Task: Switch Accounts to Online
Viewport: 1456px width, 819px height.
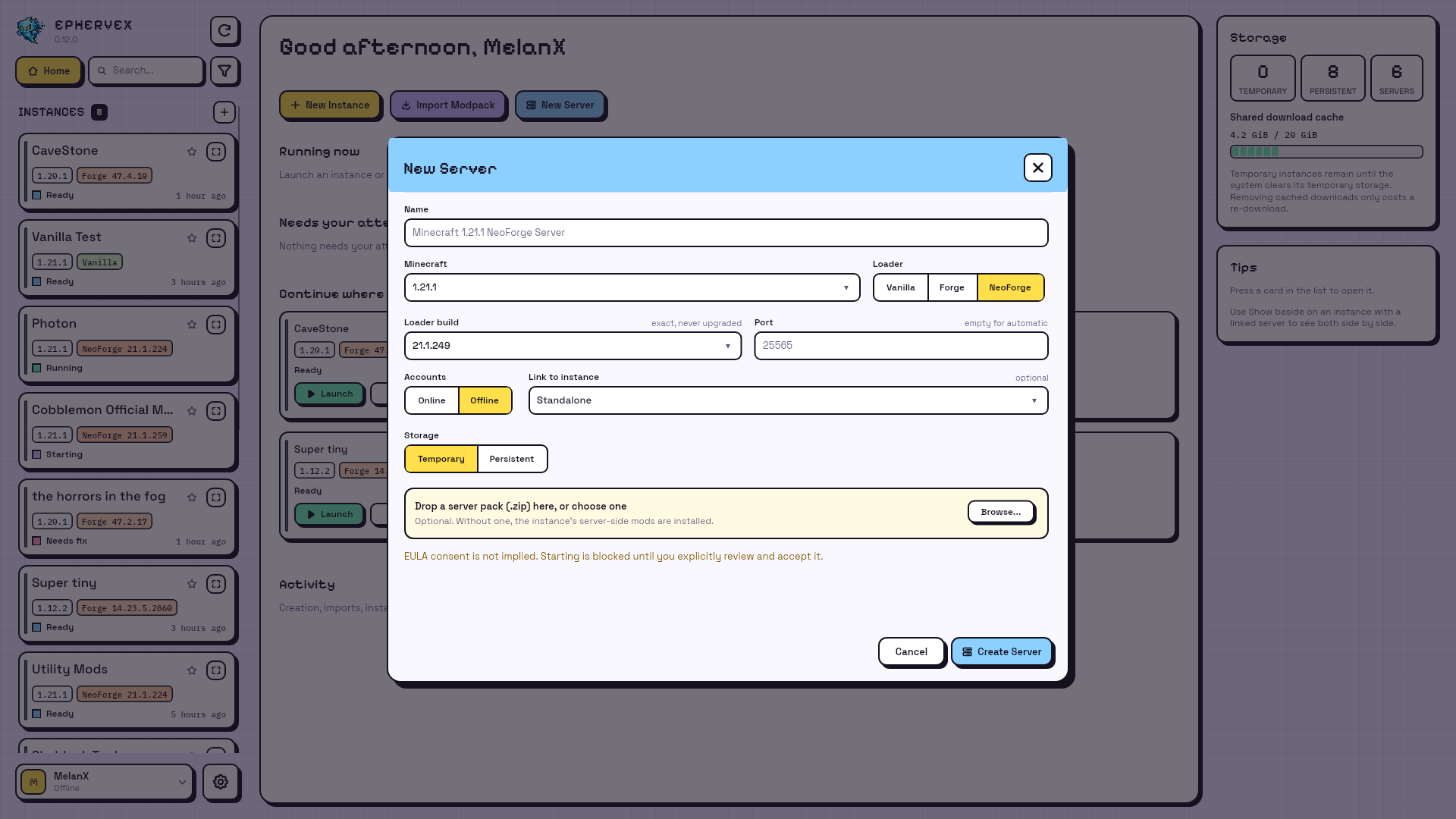Action: click(431, 400)
